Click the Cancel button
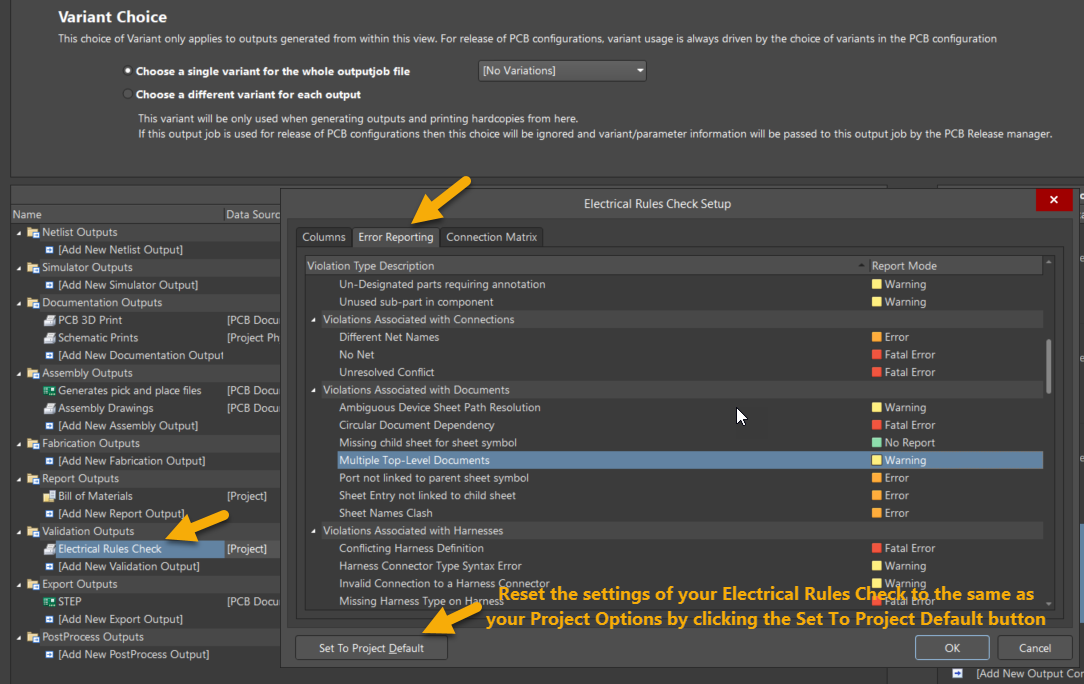 1034,648
